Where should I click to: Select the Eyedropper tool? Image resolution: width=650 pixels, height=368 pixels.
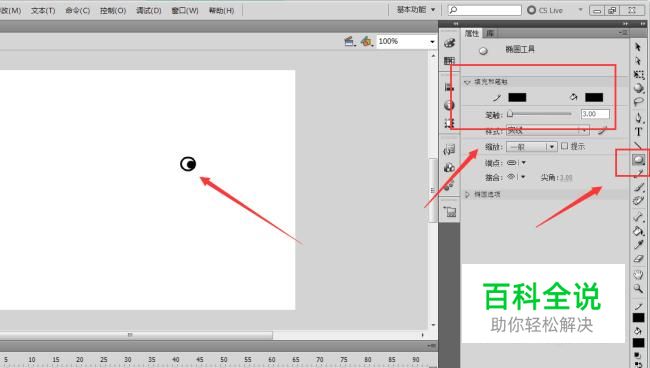click(x=638, y=245)
